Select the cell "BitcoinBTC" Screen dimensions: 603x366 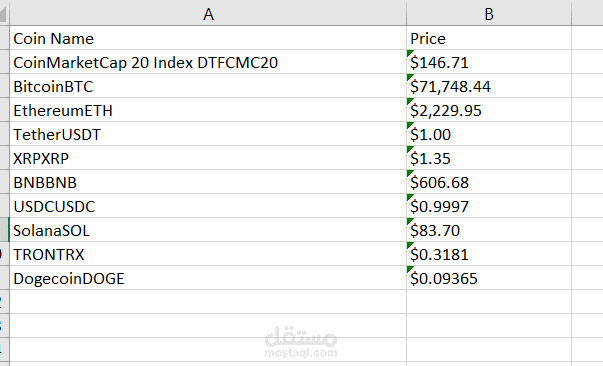point(208,86)
